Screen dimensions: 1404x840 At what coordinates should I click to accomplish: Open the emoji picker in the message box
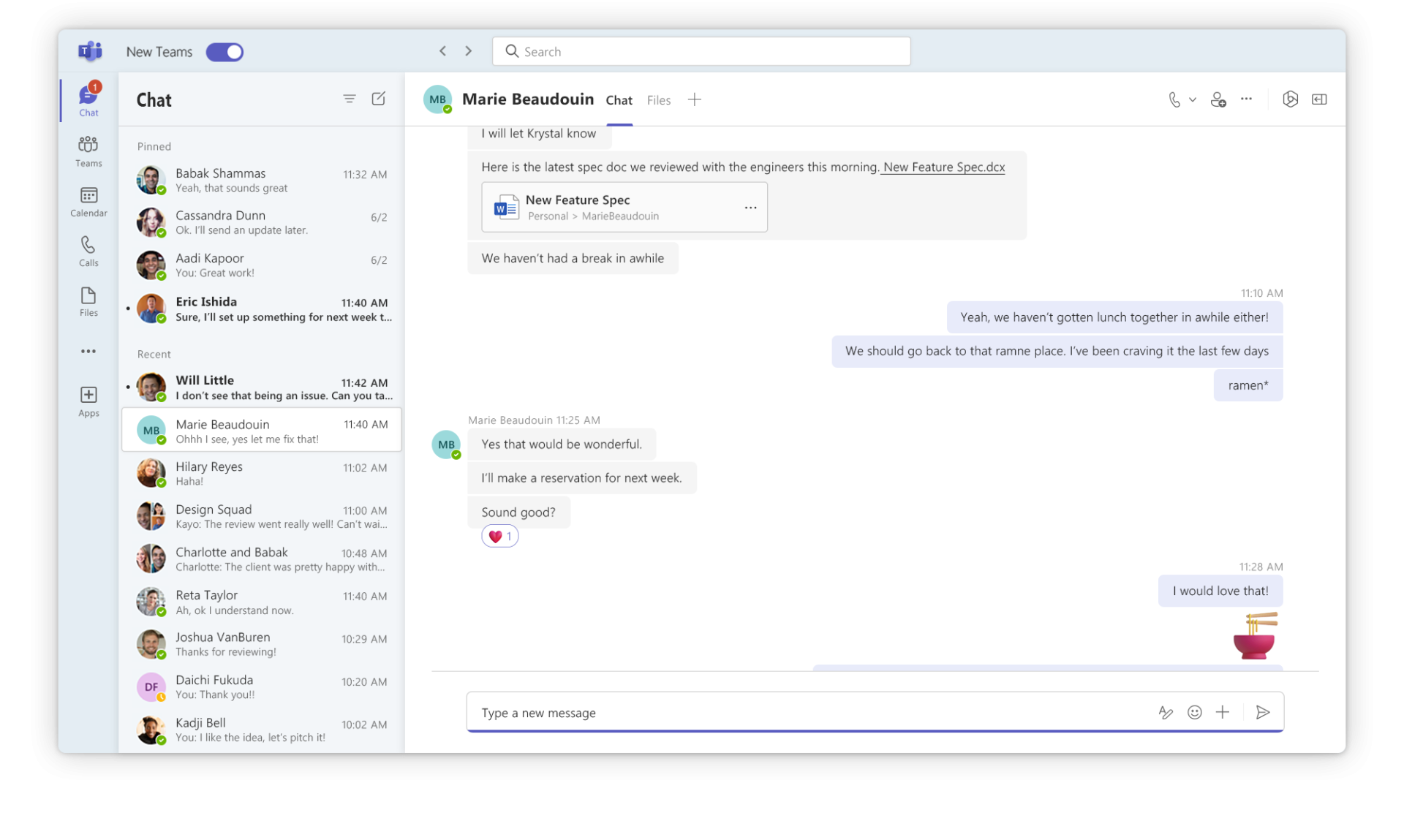[1194, 712]
